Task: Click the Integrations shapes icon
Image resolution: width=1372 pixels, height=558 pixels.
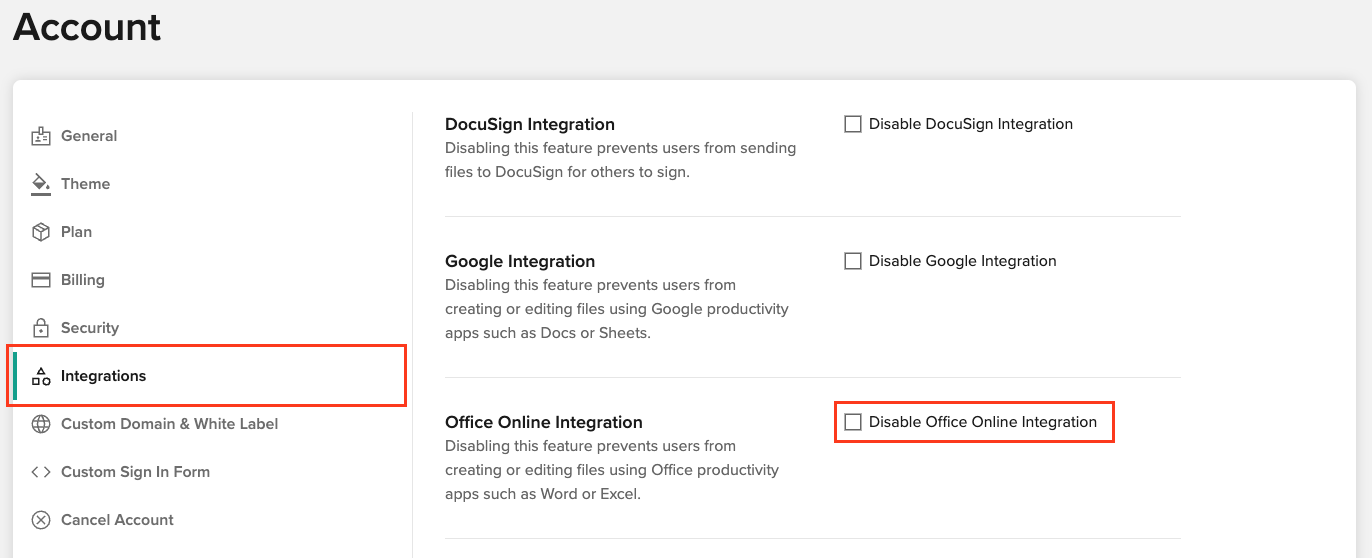Action: 41,376
